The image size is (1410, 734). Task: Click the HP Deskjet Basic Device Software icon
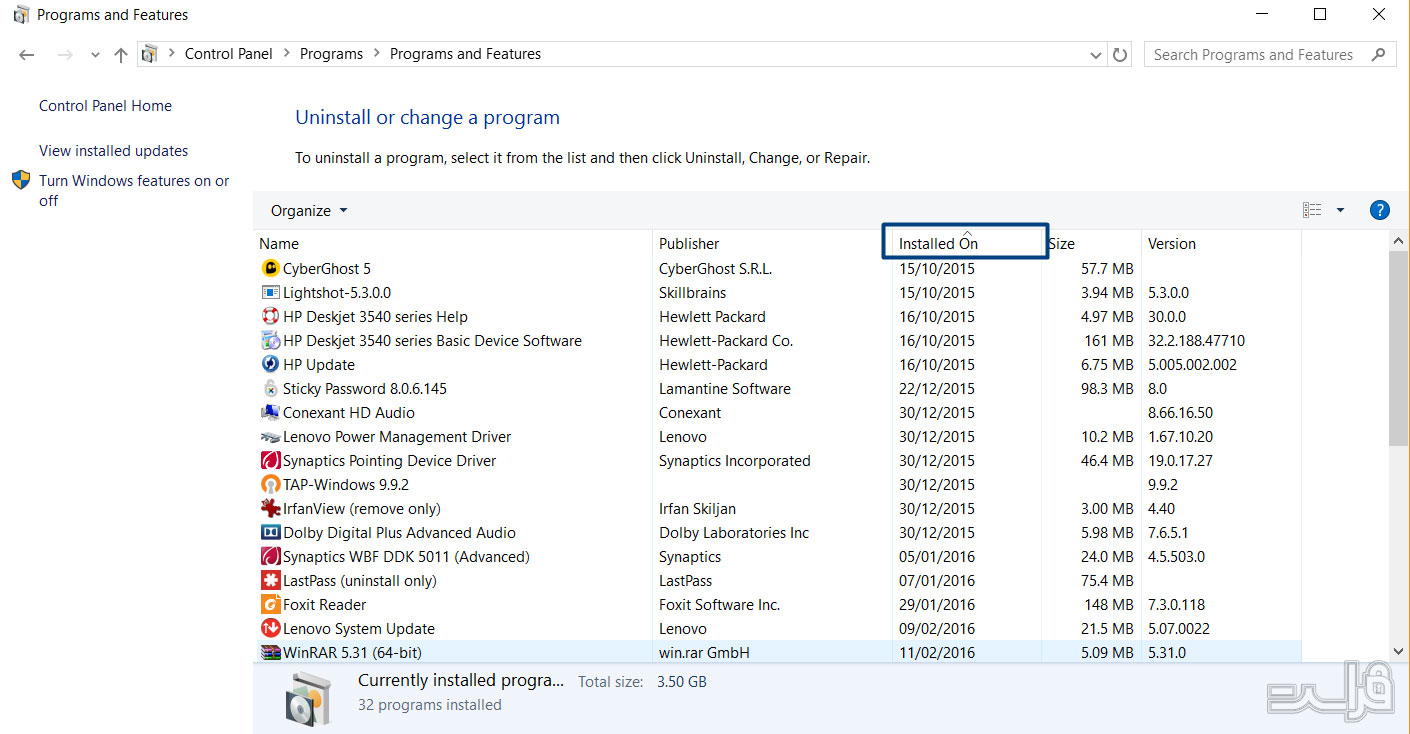[270, 340]
